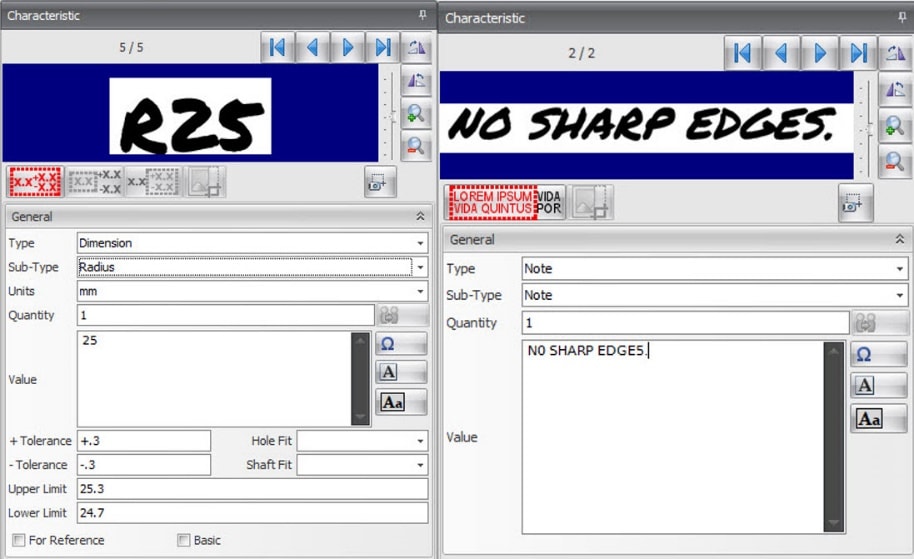914x559 pixels.
Task: Click the Aa case button in right panel
Action: pyautogui.click(x=866, y=419)
